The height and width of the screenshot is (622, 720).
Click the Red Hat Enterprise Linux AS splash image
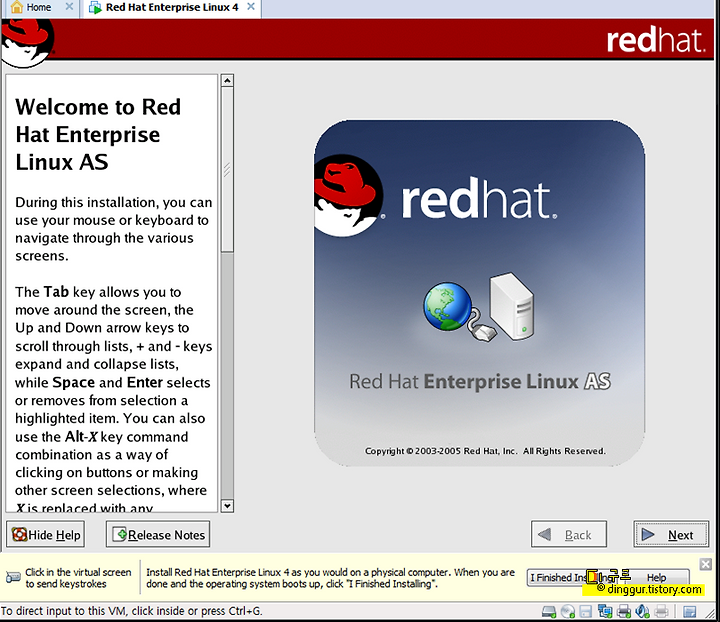tap(479, 293)
